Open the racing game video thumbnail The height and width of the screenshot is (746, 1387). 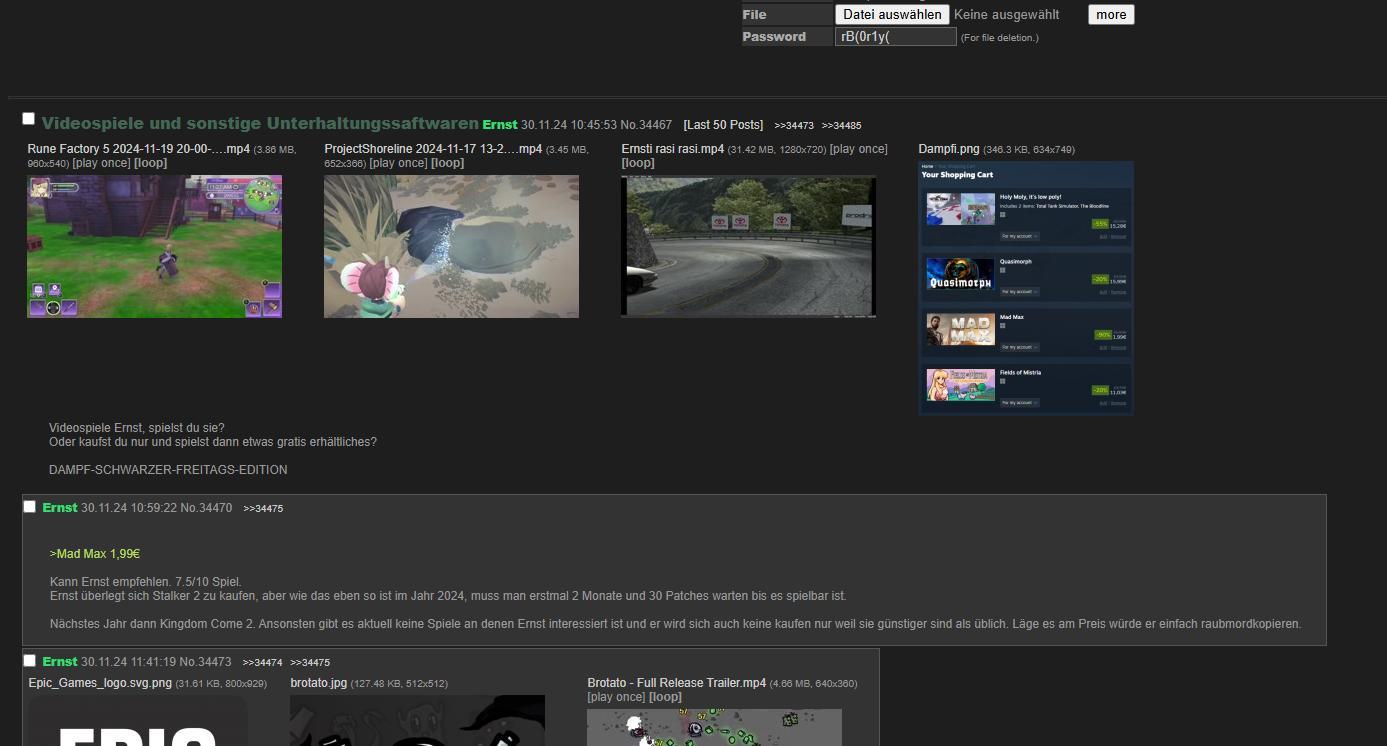coord(748,247)
